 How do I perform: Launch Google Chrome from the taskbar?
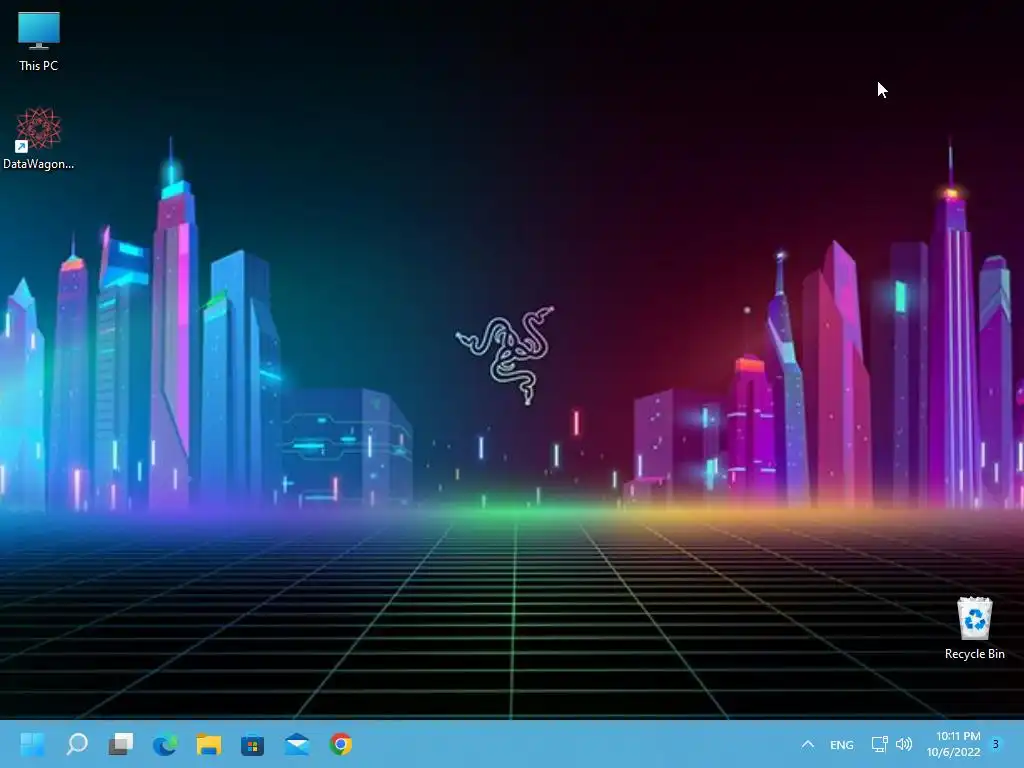point(341,744)
